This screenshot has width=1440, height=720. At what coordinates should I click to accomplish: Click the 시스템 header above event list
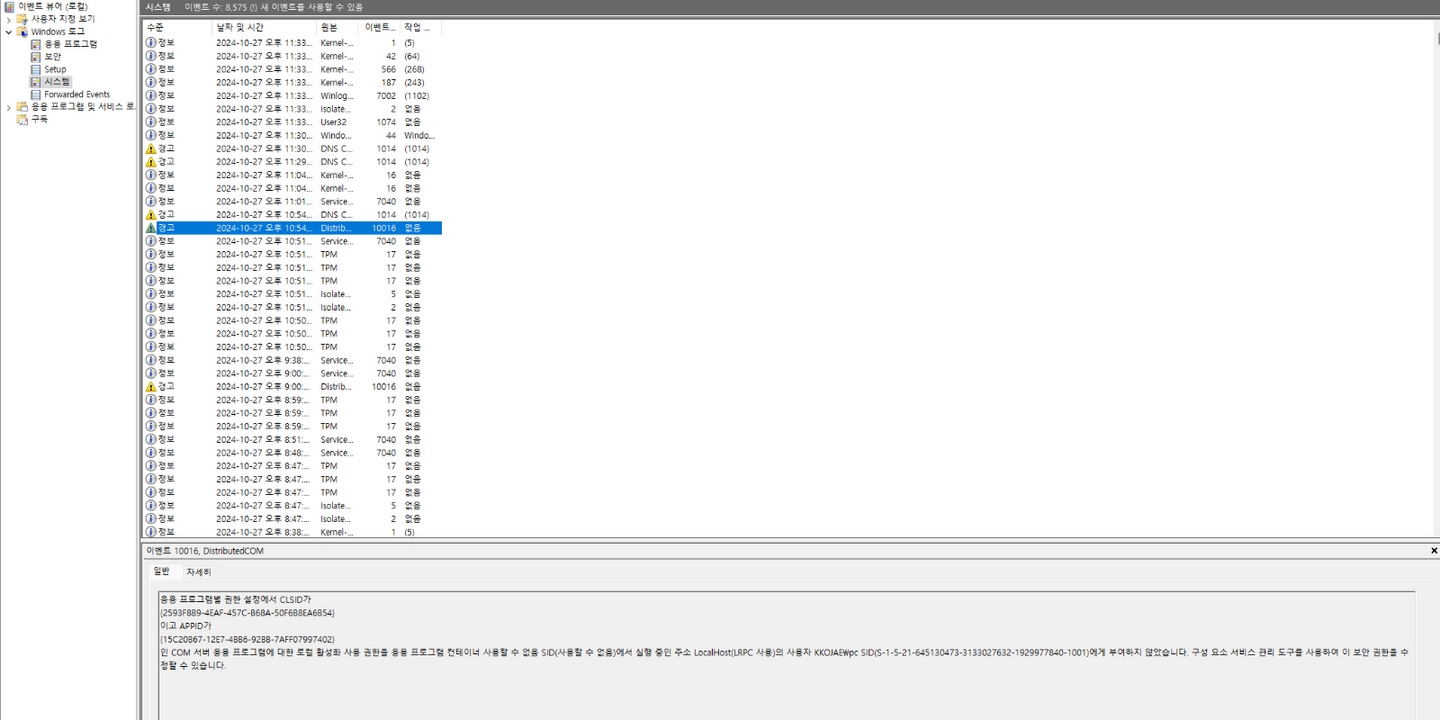pos(158,7)
